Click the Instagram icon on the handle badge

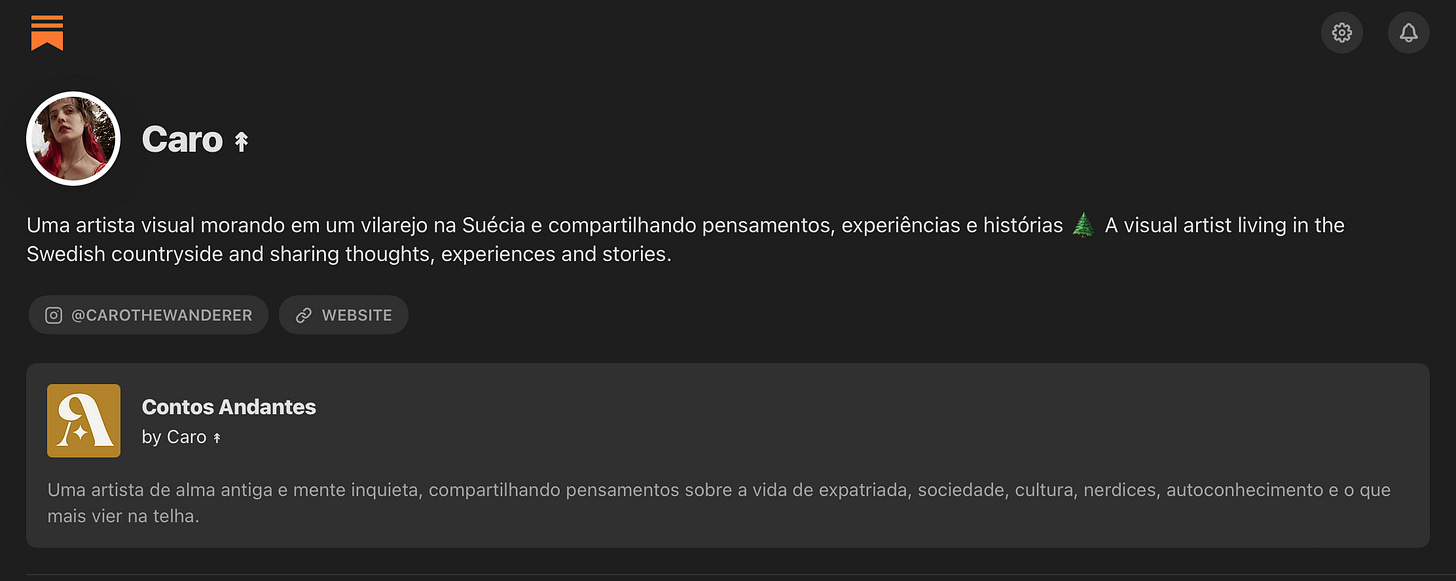pos(53,314)
